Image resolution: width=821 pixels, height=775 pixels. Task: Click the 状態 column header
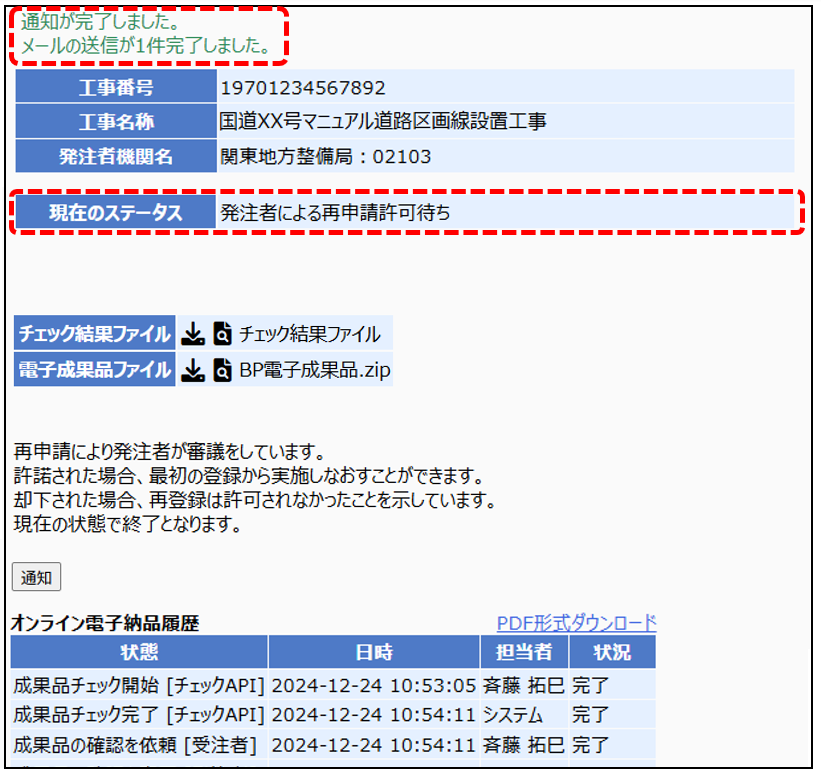[x=139, y=652]
